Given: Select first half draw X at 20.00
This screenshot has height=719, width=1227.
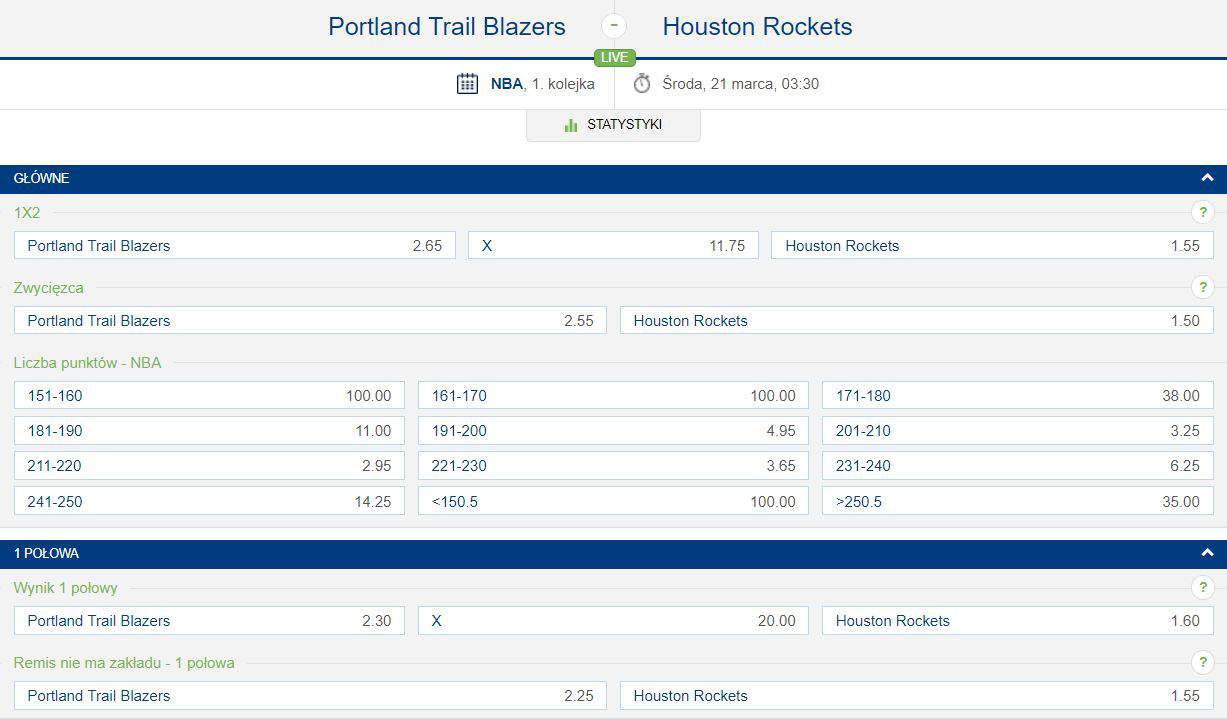Looking at the screenshot, I should point(613,620).
